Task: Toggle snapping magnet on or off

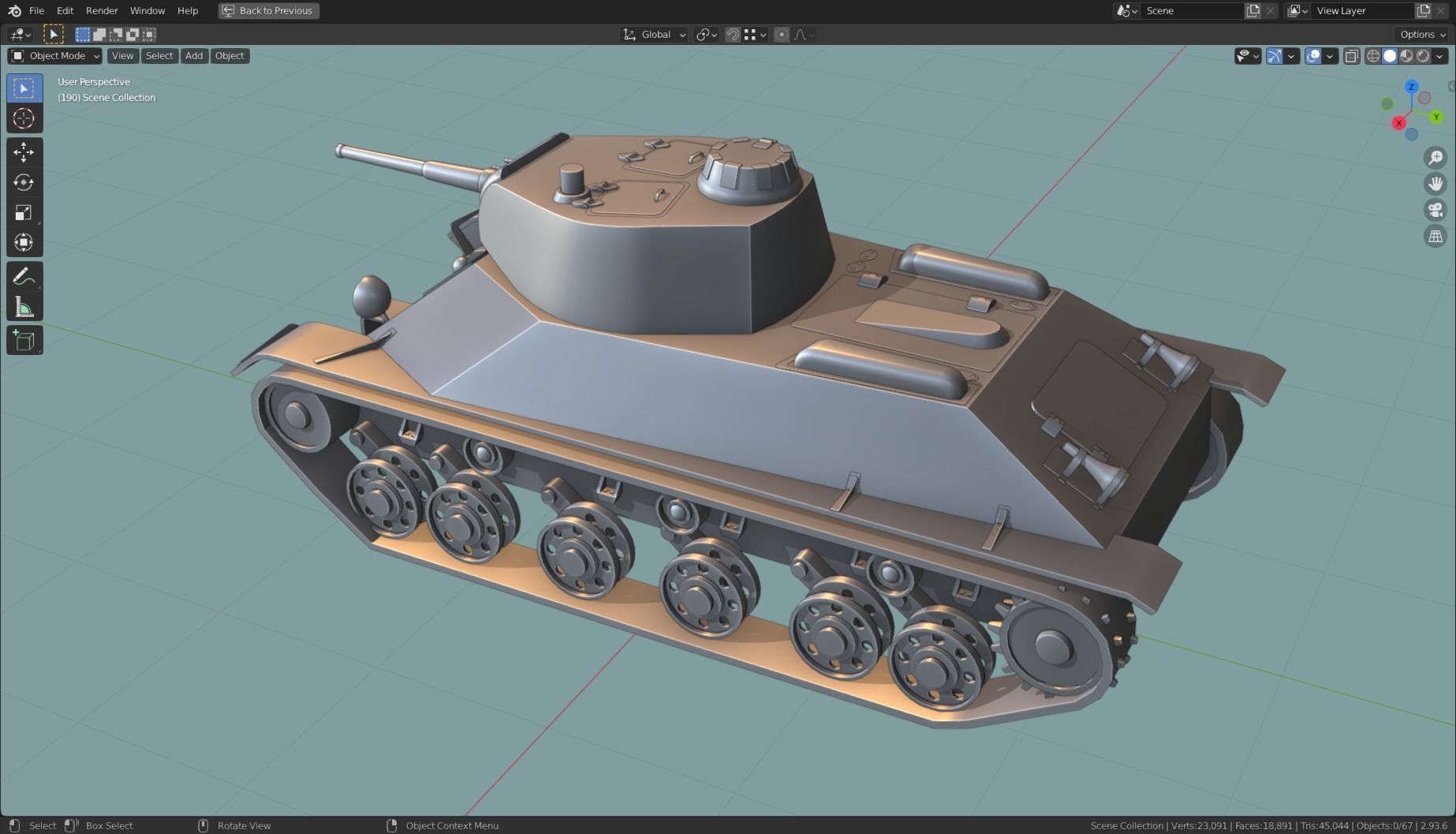Action: 733,34
